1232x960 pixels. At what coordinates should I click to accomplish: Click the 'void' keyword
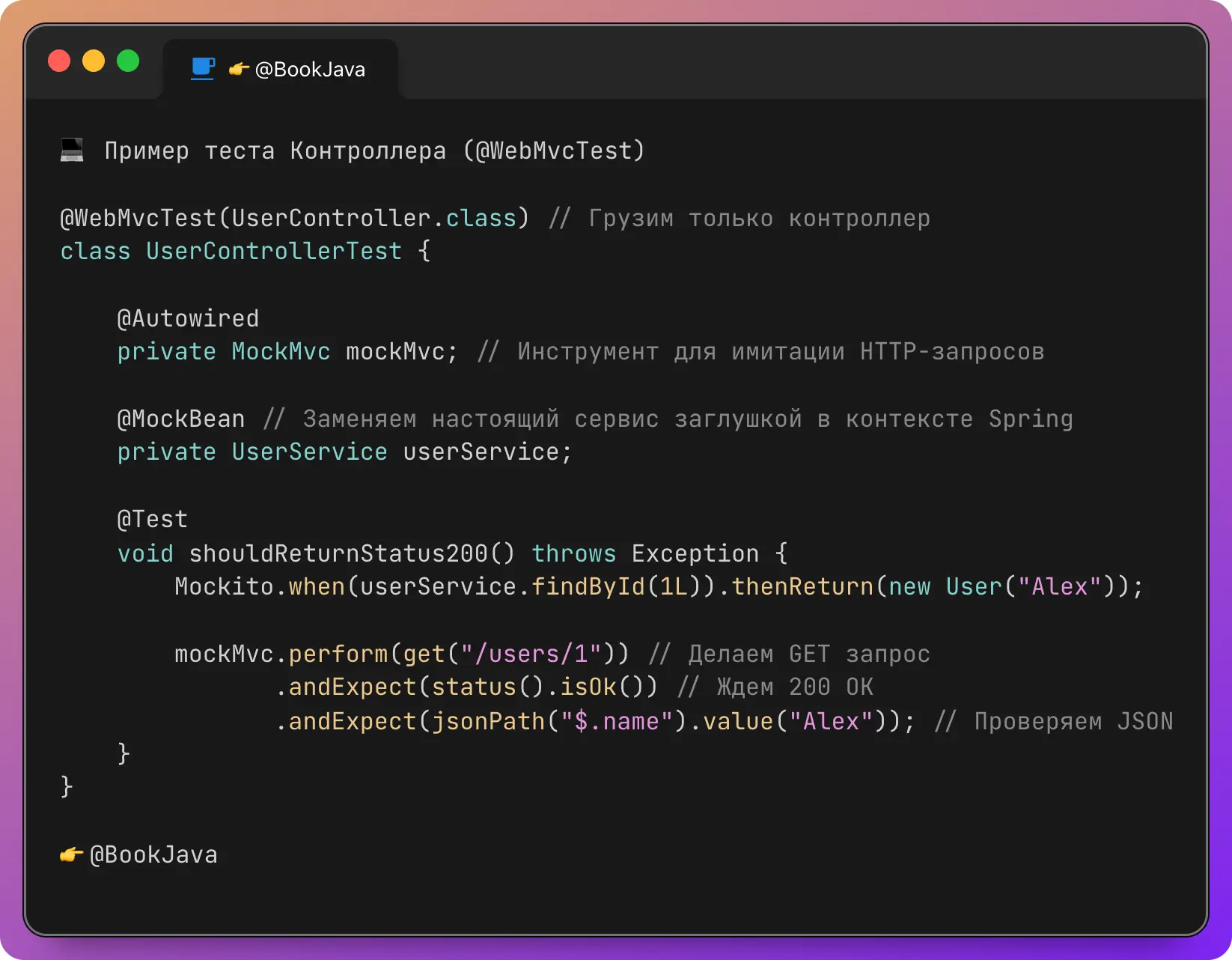[145, 553]
